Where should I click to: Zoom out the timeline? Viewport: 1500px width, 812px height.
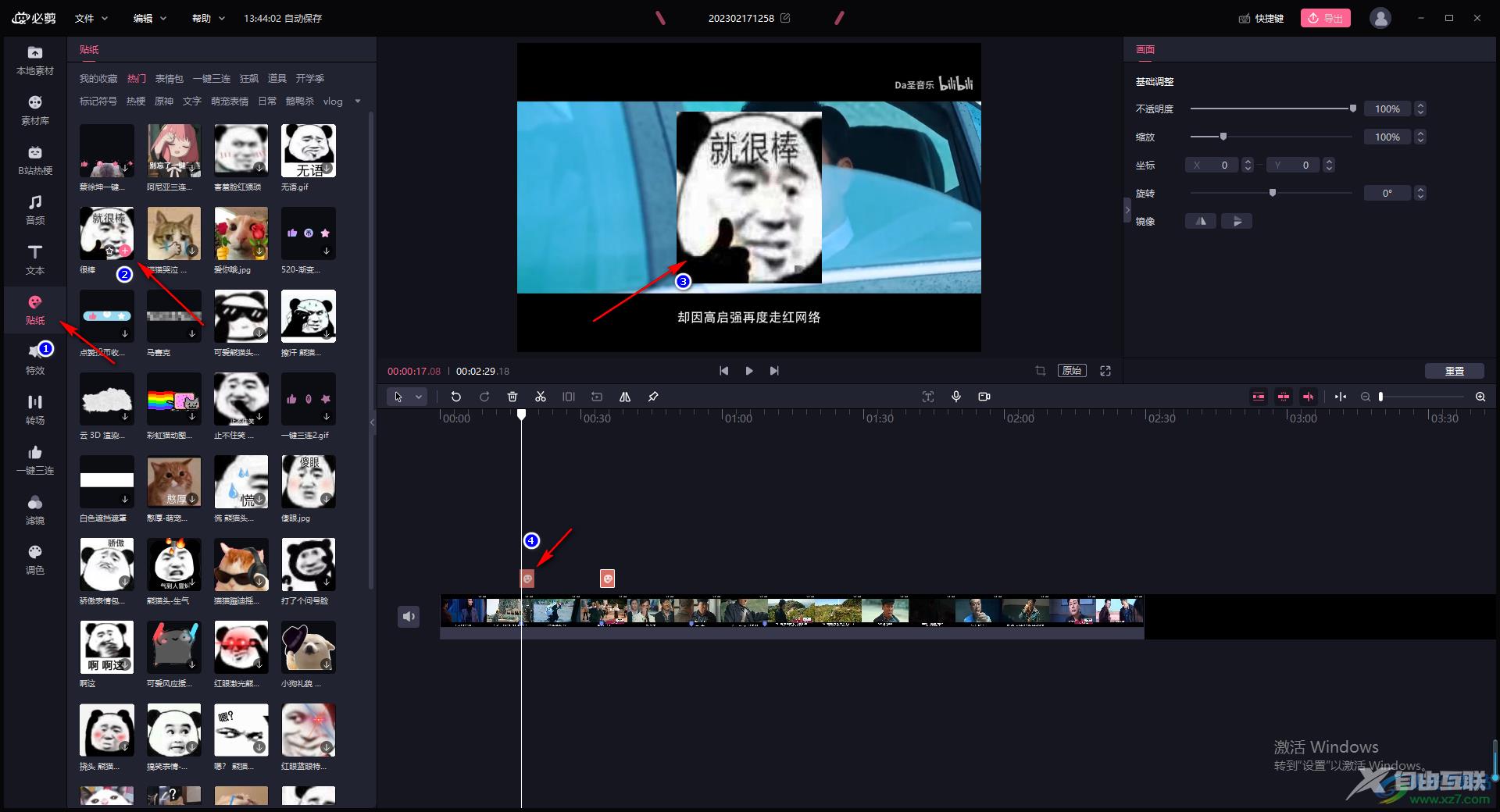point(1366,397)
